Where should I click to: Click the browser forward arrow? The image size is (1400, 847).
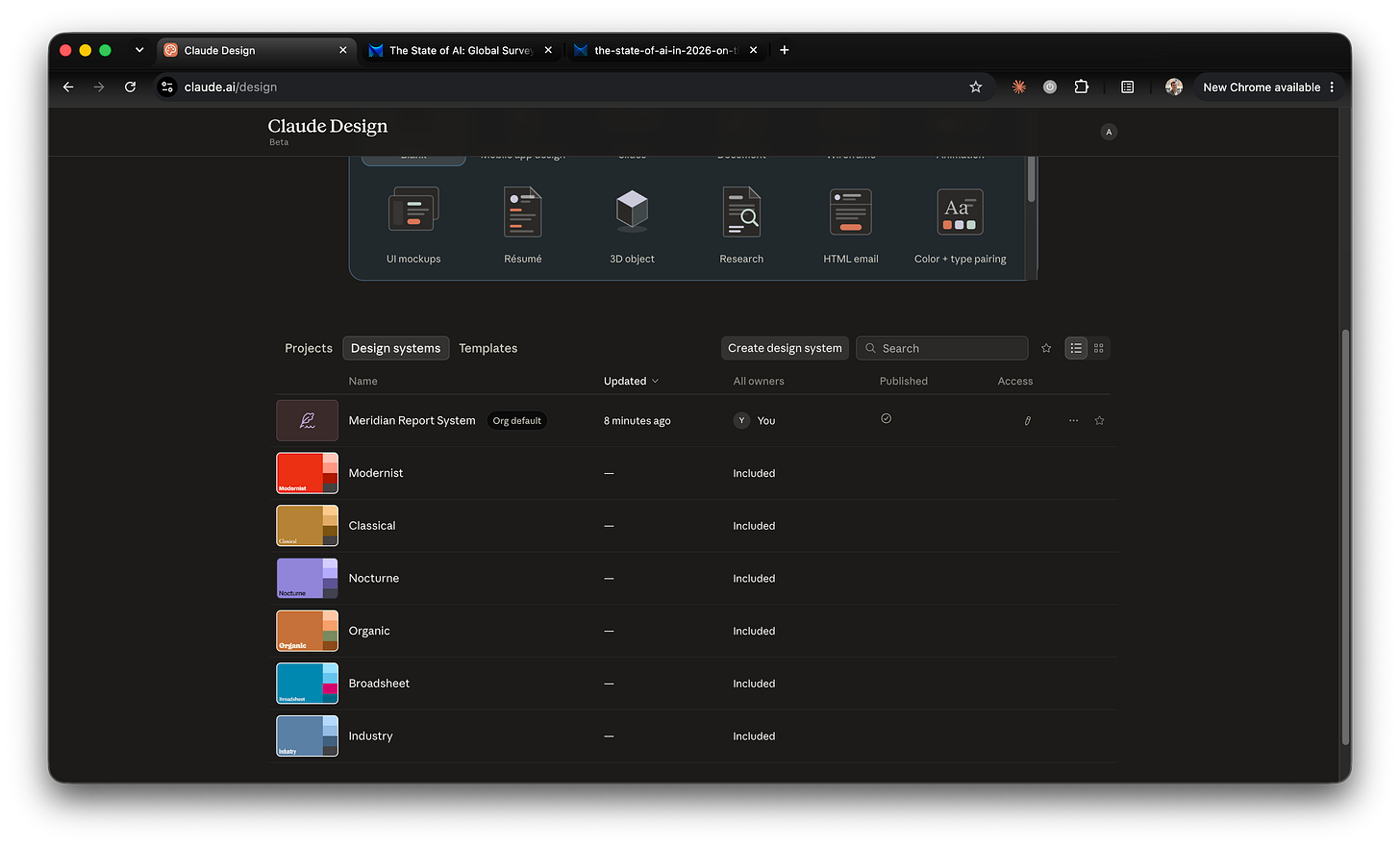tap(99, 87)
